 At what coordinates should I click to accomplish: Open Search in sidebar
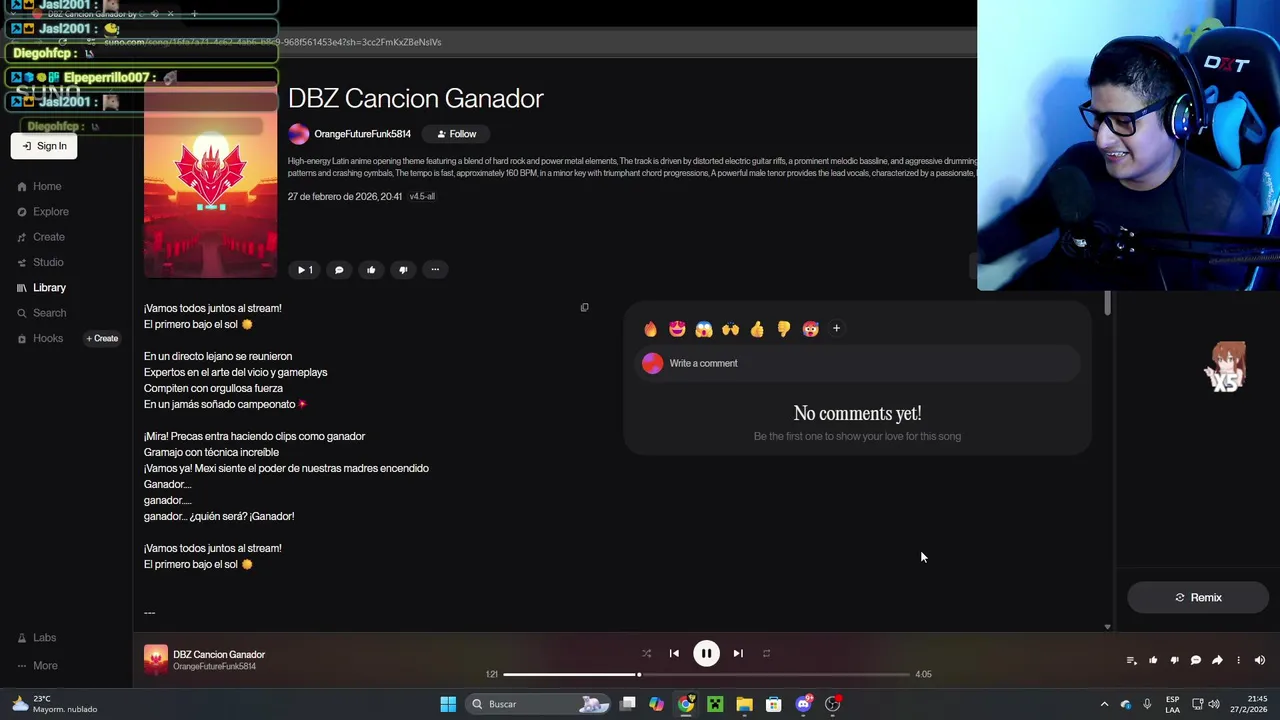click(x=42, y=313)
